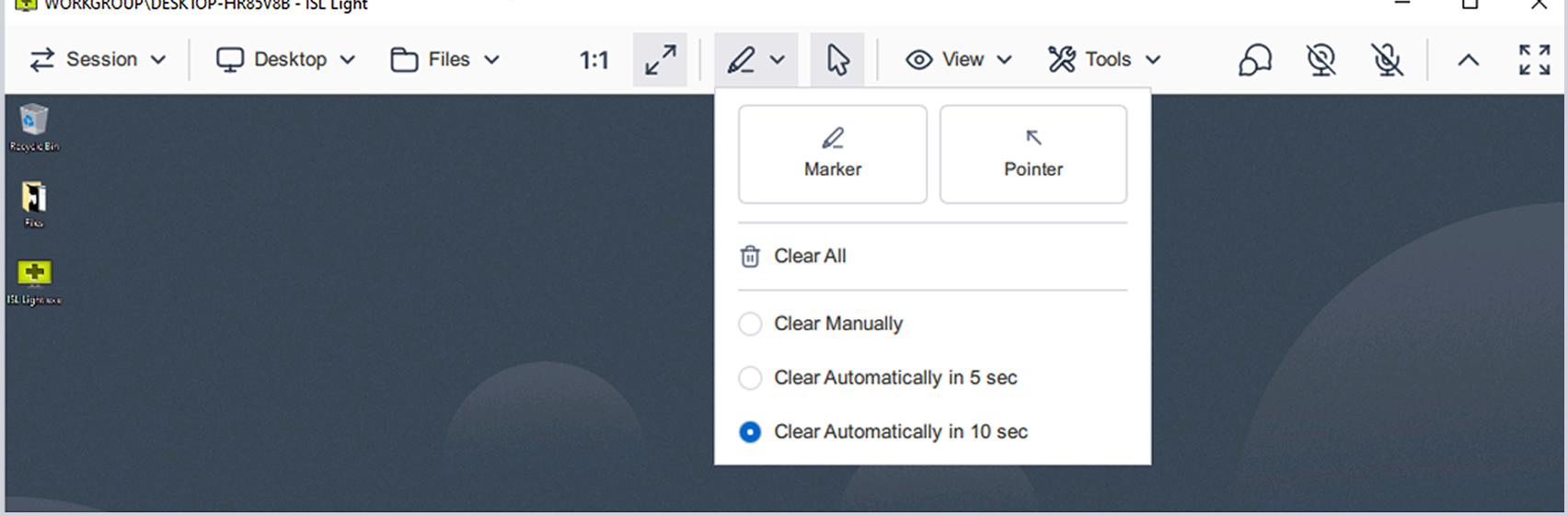1568x516 pixels.
Task: Click the Recycle Bin desktop icon
Action: [x=34, y=127]
